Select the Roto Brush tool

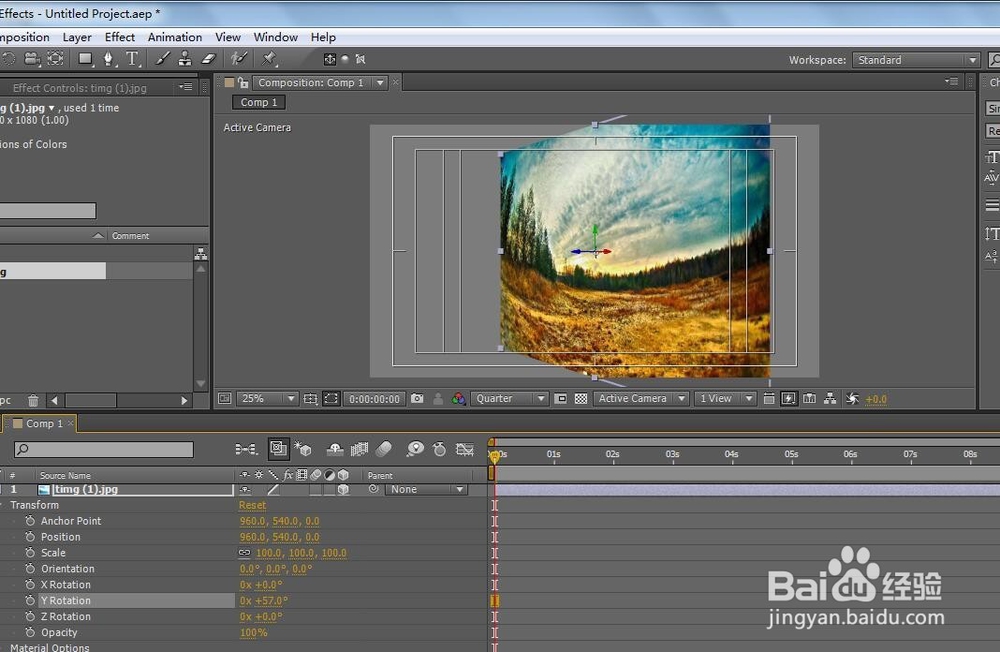coord(239,59)
